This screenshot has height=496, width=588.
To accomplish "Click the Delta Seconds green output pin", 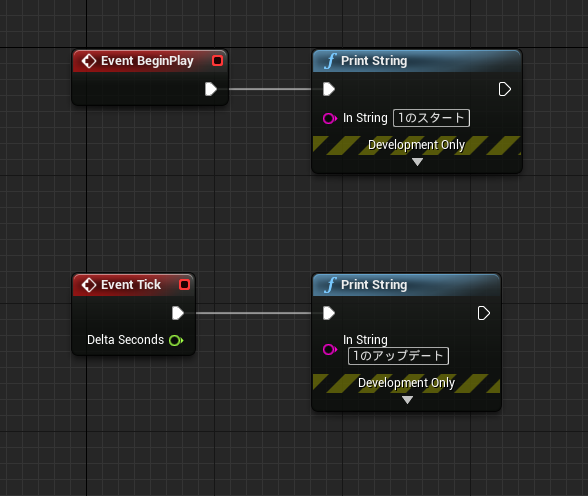I will click(176, 340).
